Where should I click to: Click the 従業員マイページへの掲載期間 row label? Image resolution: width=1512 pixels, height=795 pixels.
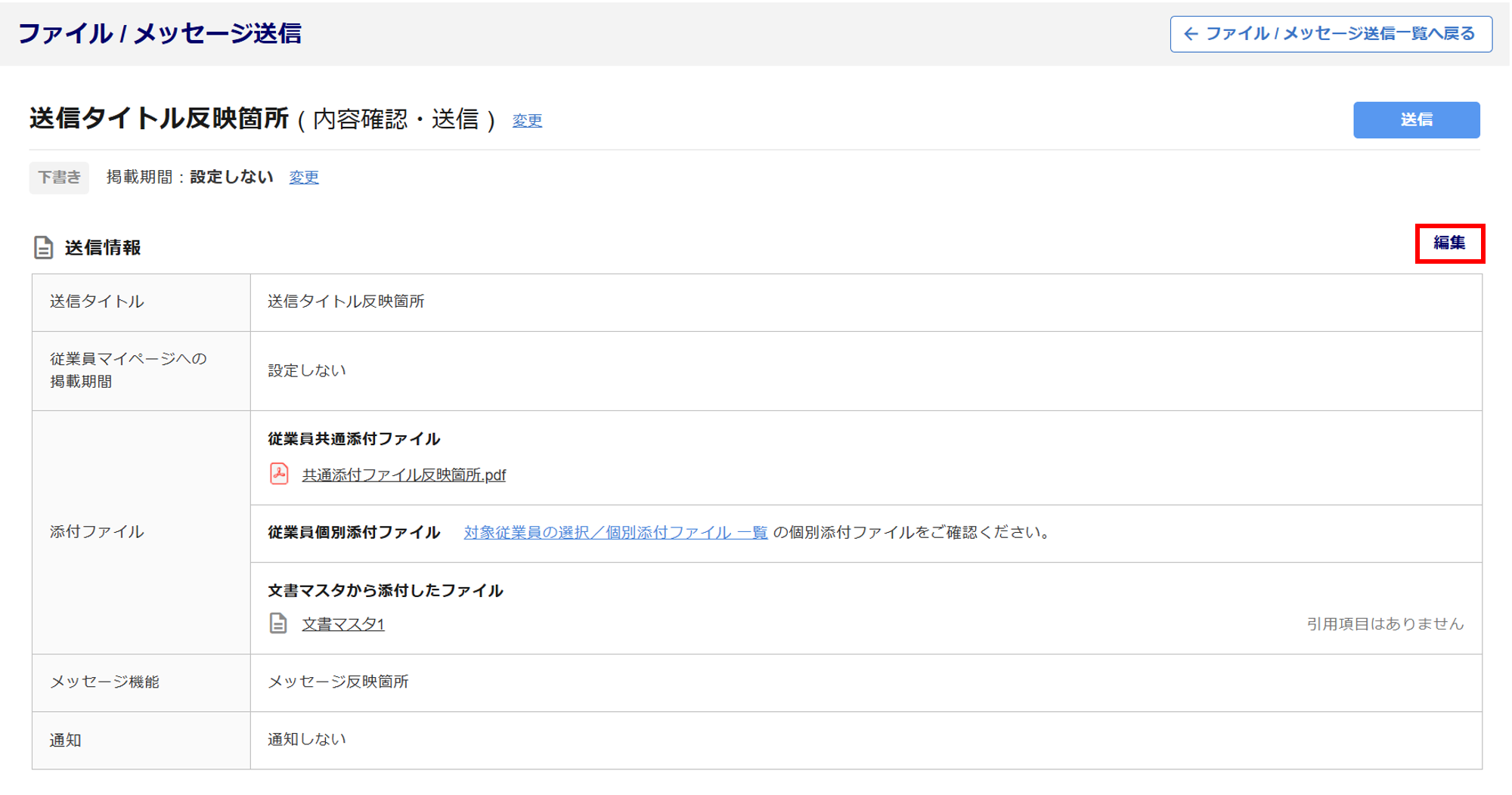(x=128, y=370)
